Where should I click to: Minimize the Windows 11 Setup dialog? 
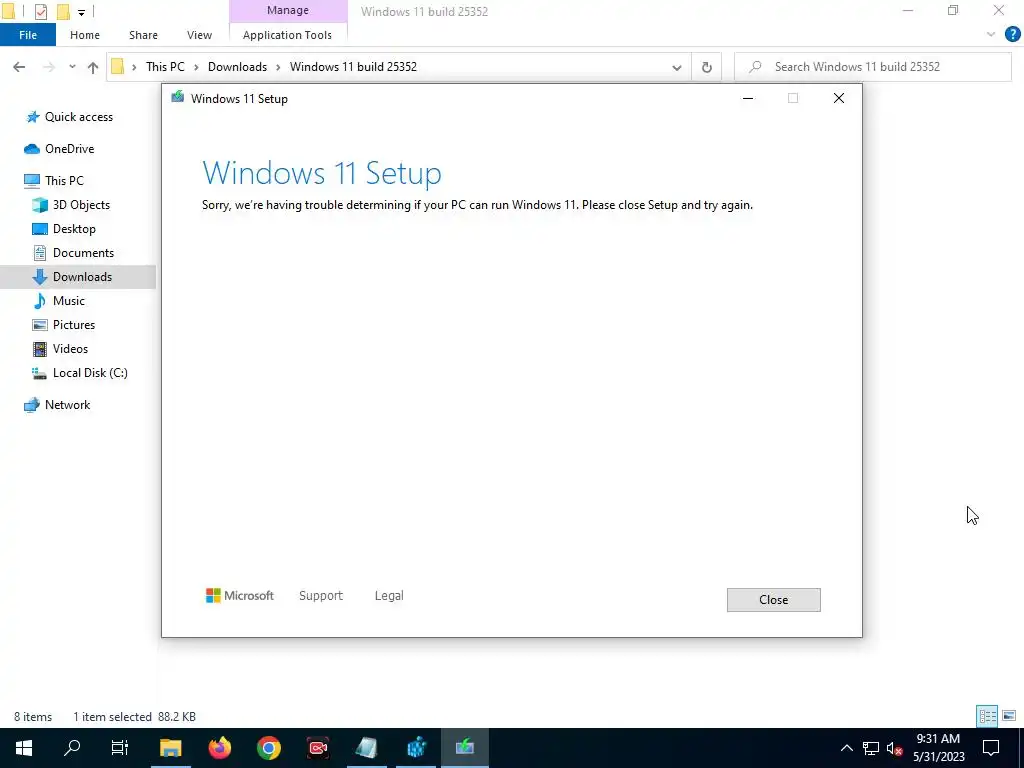[x=748, y=98]
